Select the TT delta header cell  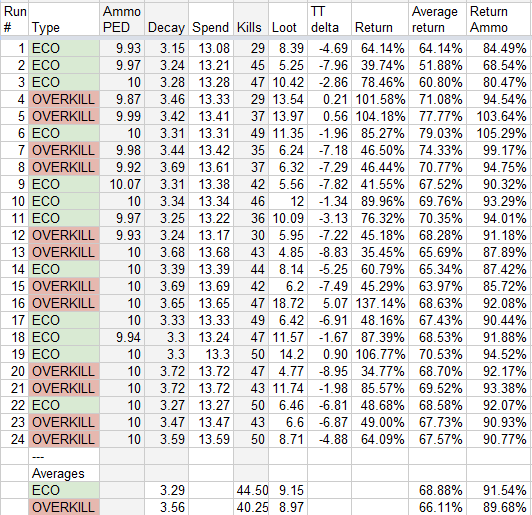click(x=329, y=19)
